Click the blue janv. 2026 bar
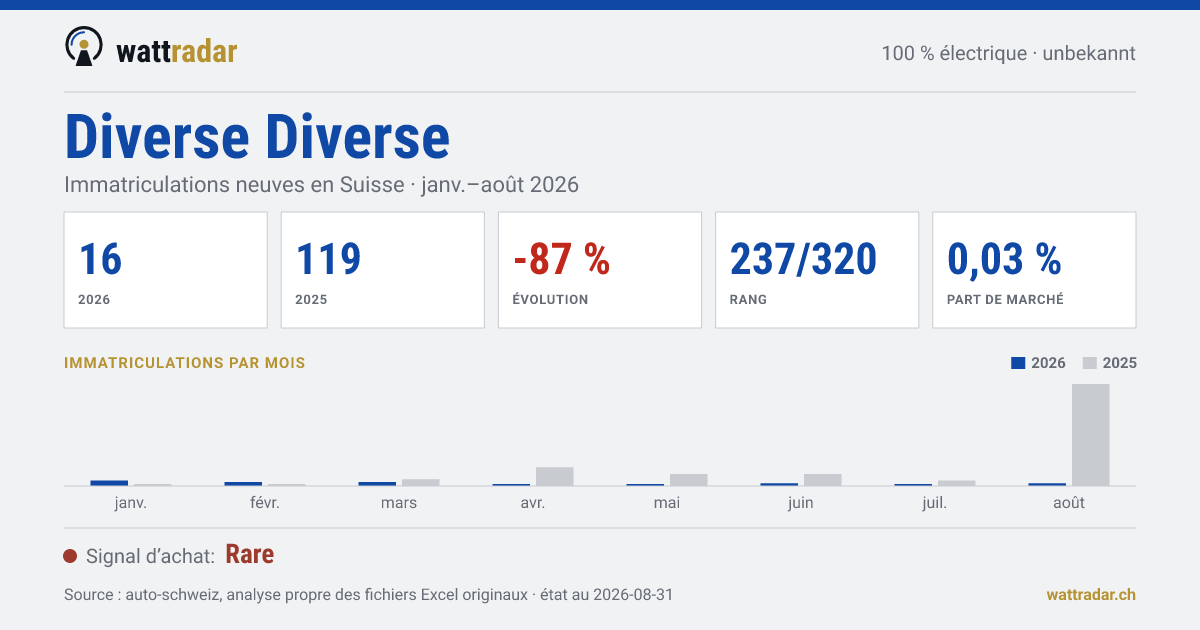 (109, 483)
